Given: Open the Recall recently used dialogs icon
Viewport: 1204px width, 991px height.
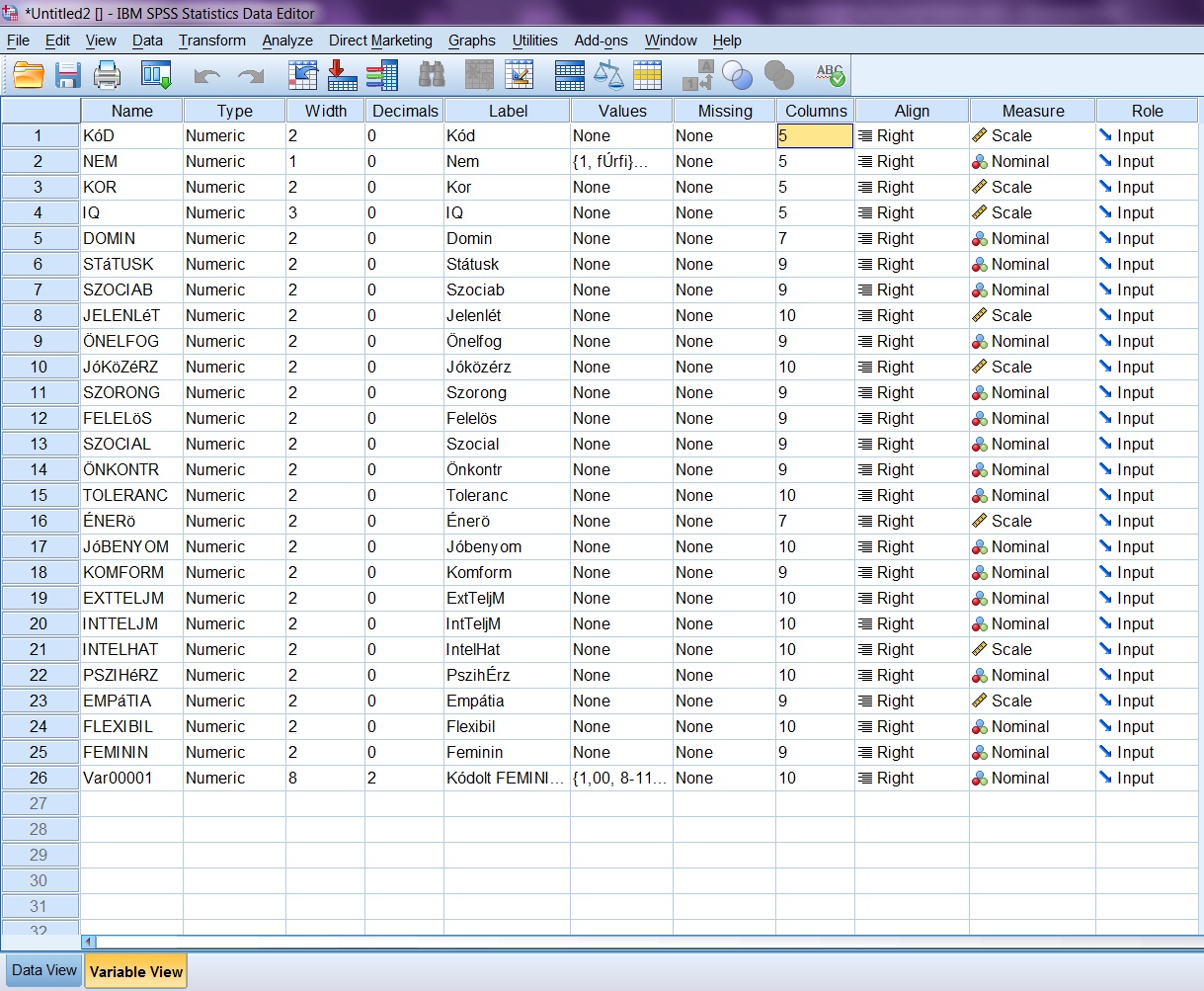Looking at the screenshot, I should click(156, 75).
